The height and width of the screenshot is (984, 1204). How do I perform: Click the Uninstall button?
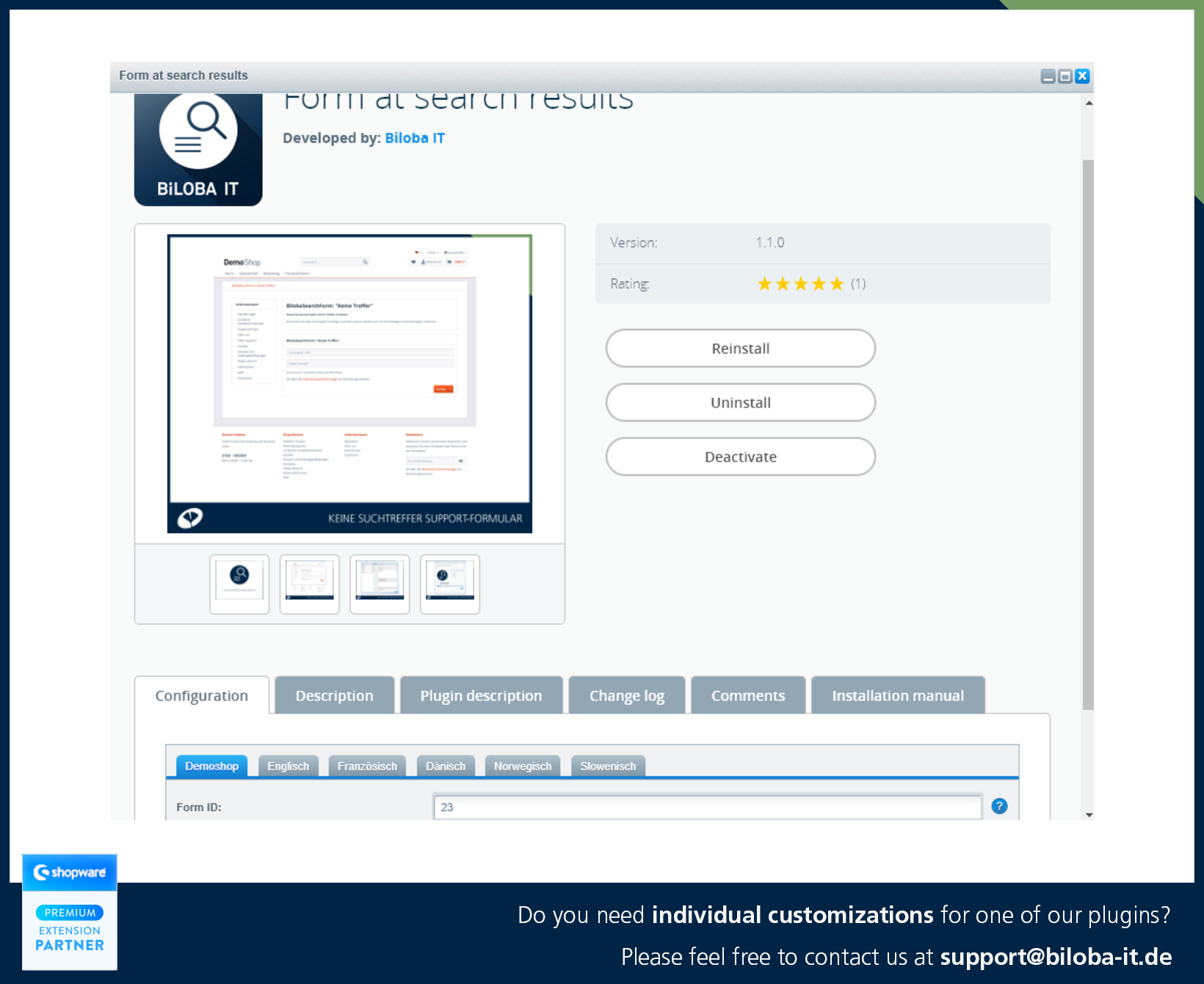tap(740, 403)
